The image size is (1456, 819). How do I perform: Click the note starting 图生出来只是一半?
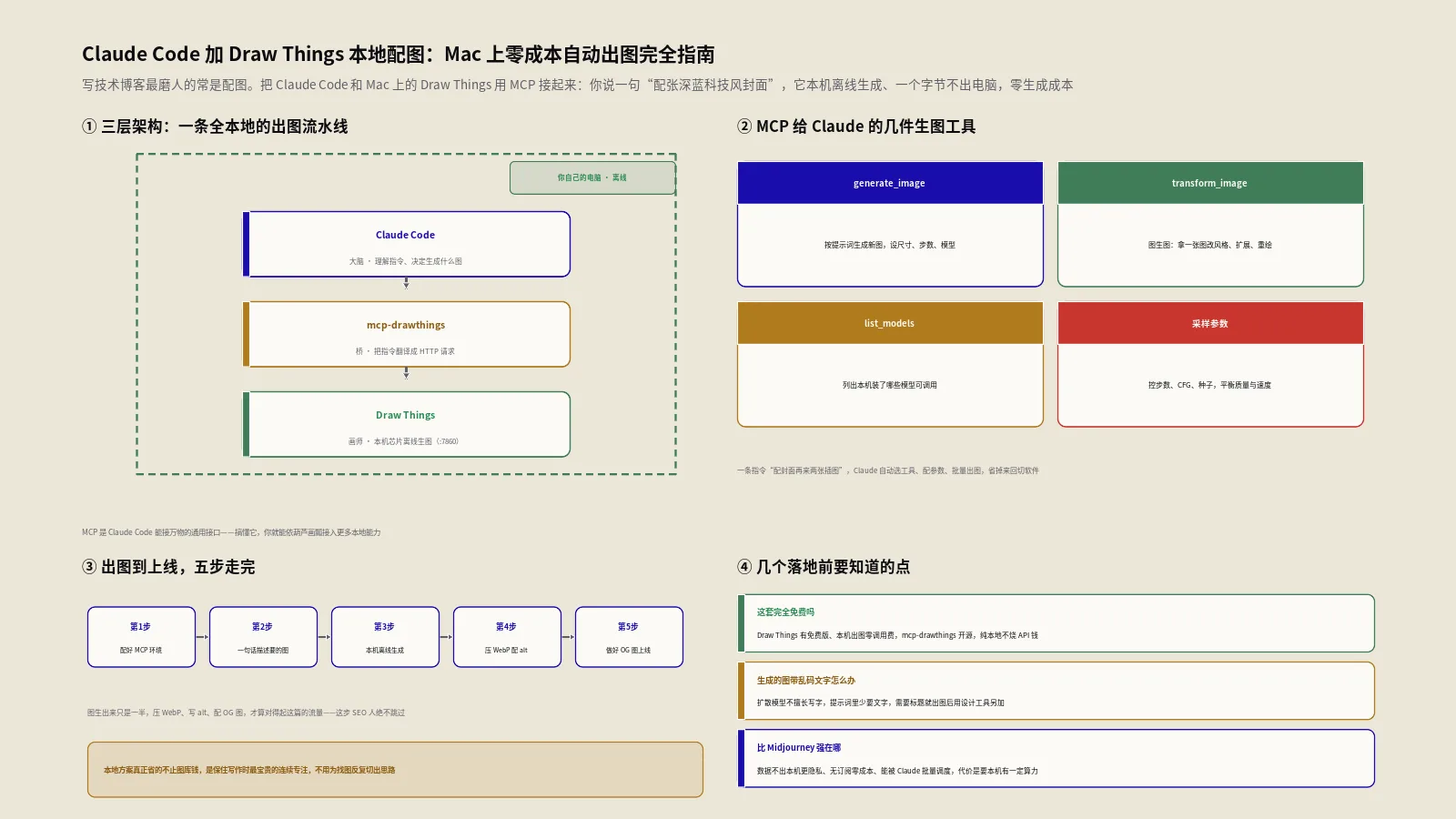246,713
